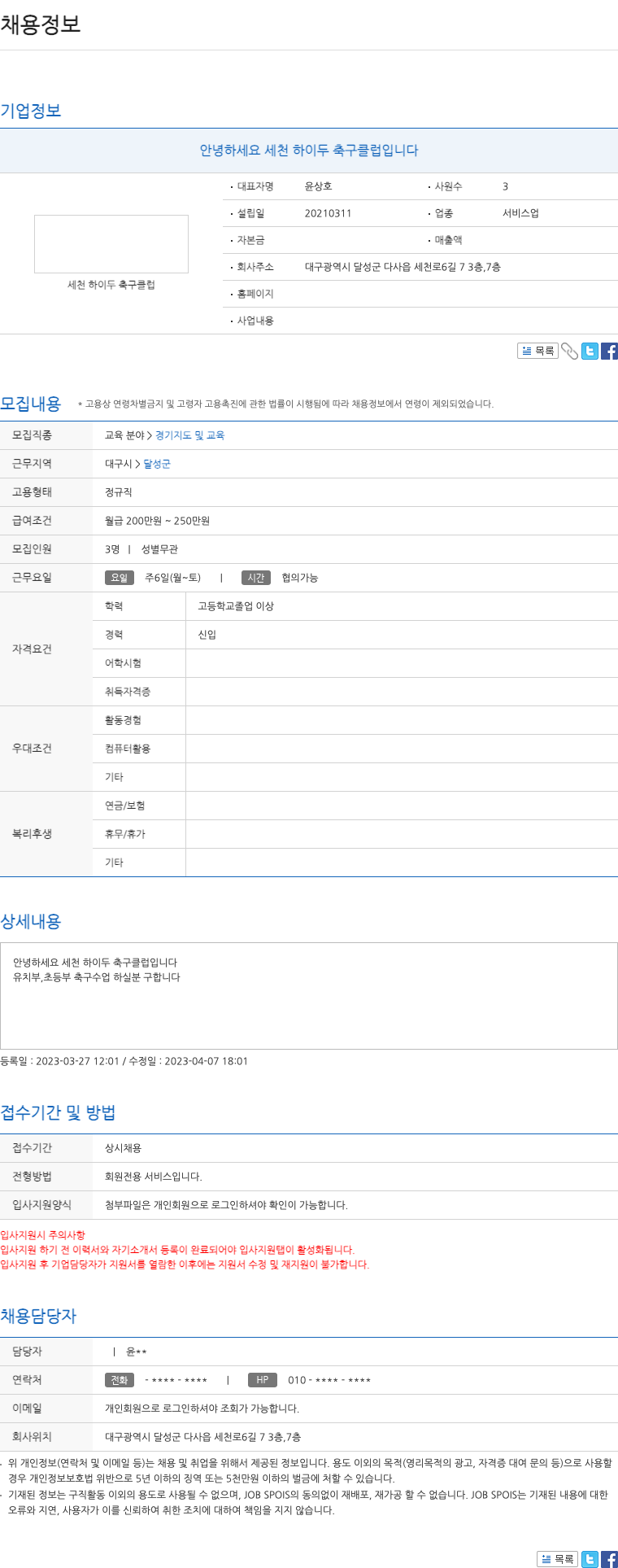Select red 입사지원시 주의사항 heading
Image resolution: width=618 pixels, height=1568 pixels.
(42, 1235)
